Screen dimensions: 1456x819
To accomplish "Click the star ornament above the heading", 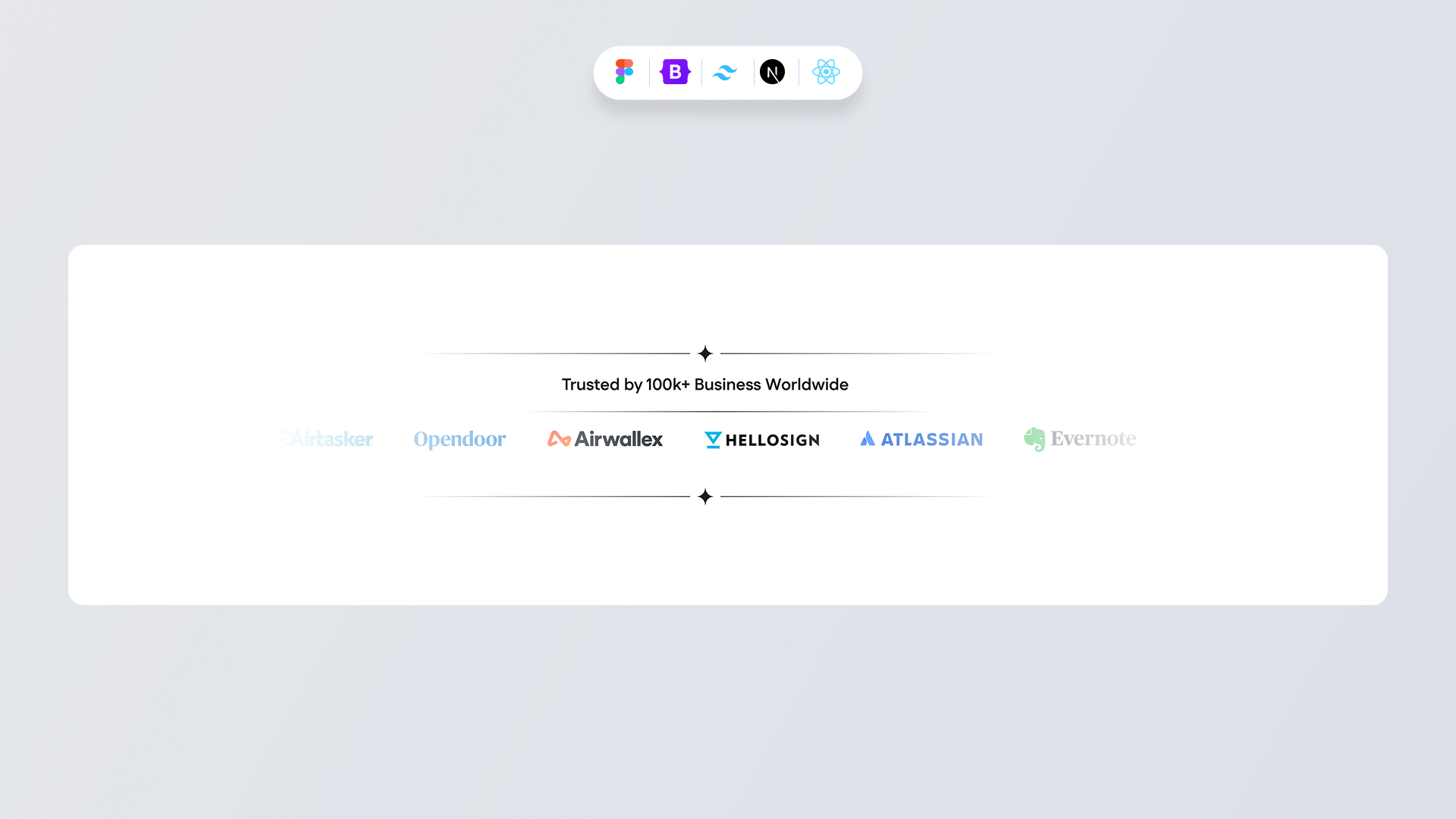I will (x=705, y=353).
